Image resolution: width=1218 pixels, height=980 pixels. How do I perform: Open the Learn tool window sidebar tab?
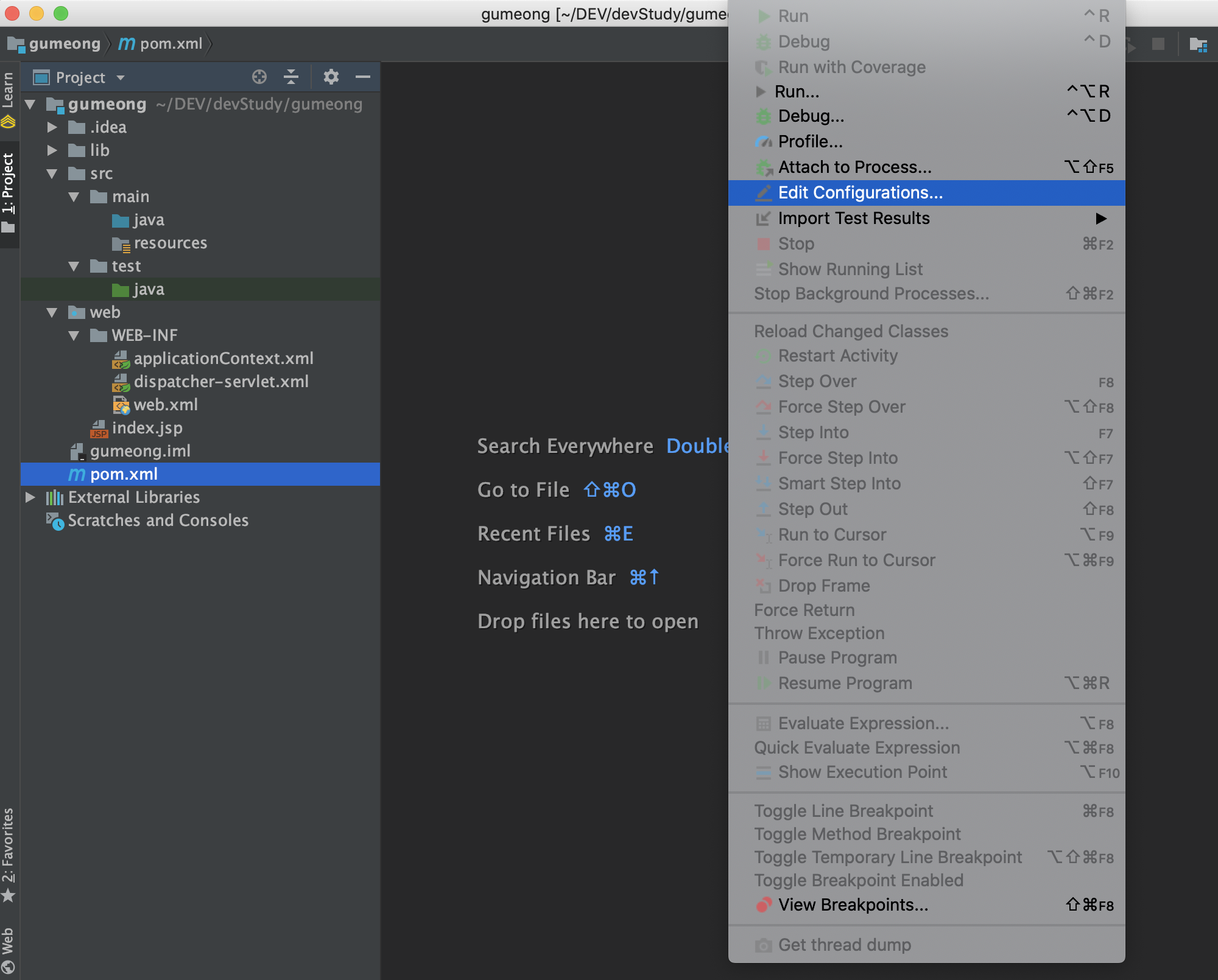click(x=9, y=97)
